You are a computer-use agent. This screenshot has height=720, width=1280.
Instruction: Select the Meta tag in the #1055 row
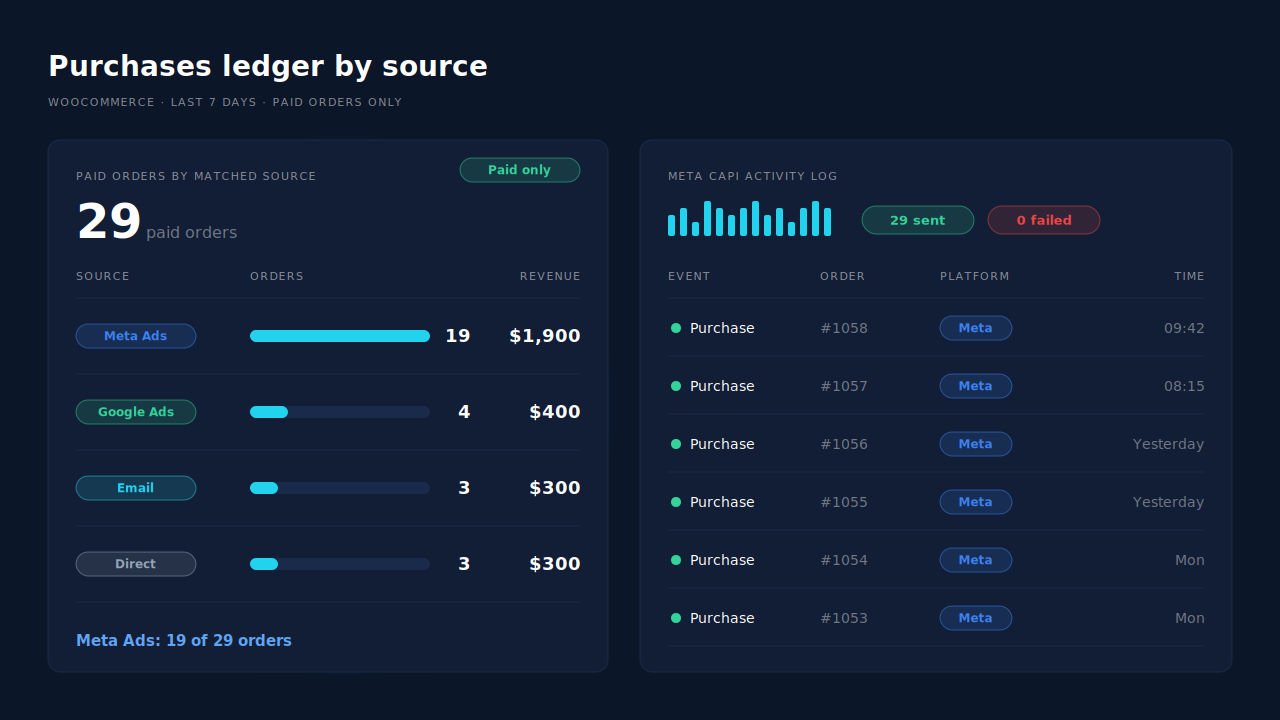pos(976,502)
